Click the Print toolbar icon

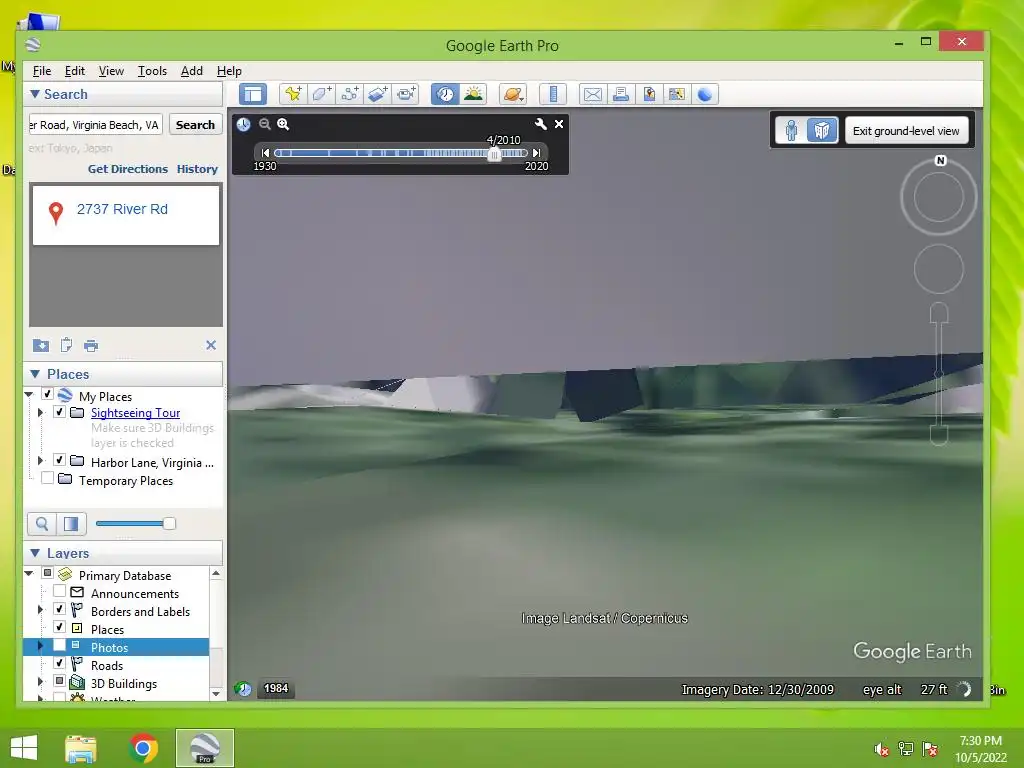(x=621, y=94)
